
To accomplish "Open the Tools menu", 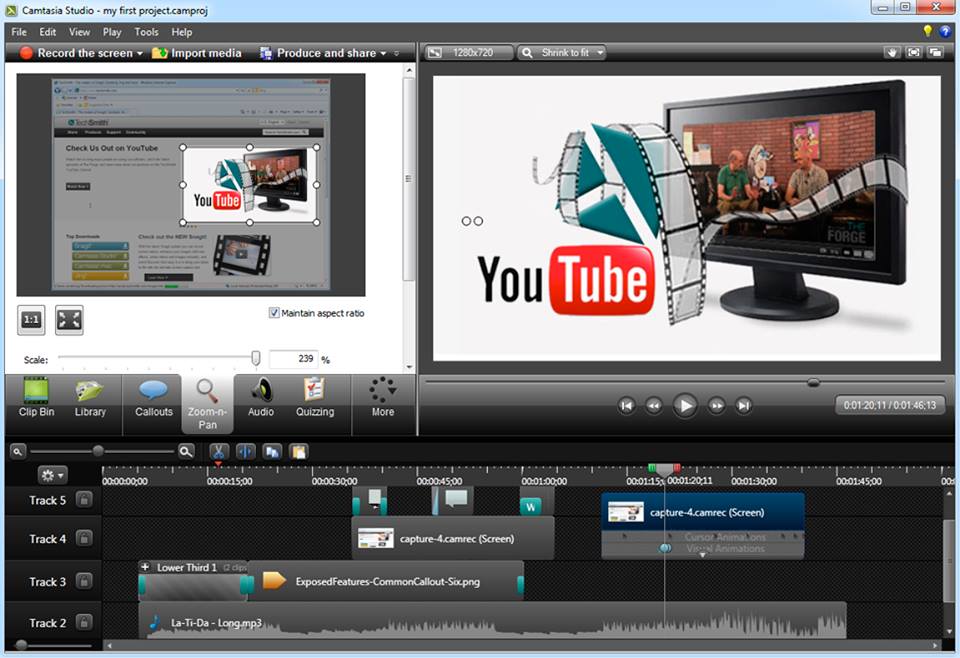I will coord(146,32).
